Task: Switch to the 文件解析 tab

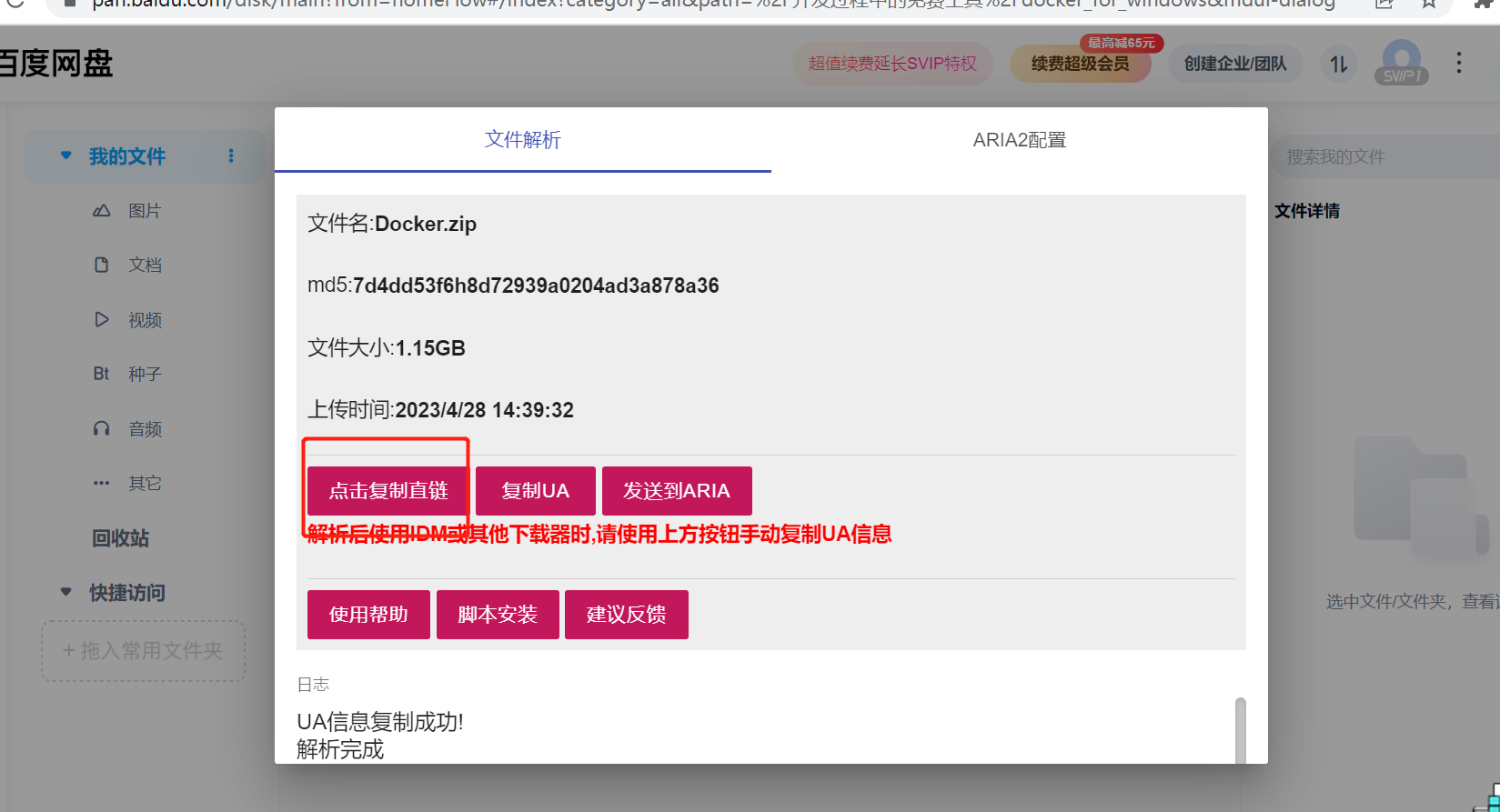Action: point(523,140)
